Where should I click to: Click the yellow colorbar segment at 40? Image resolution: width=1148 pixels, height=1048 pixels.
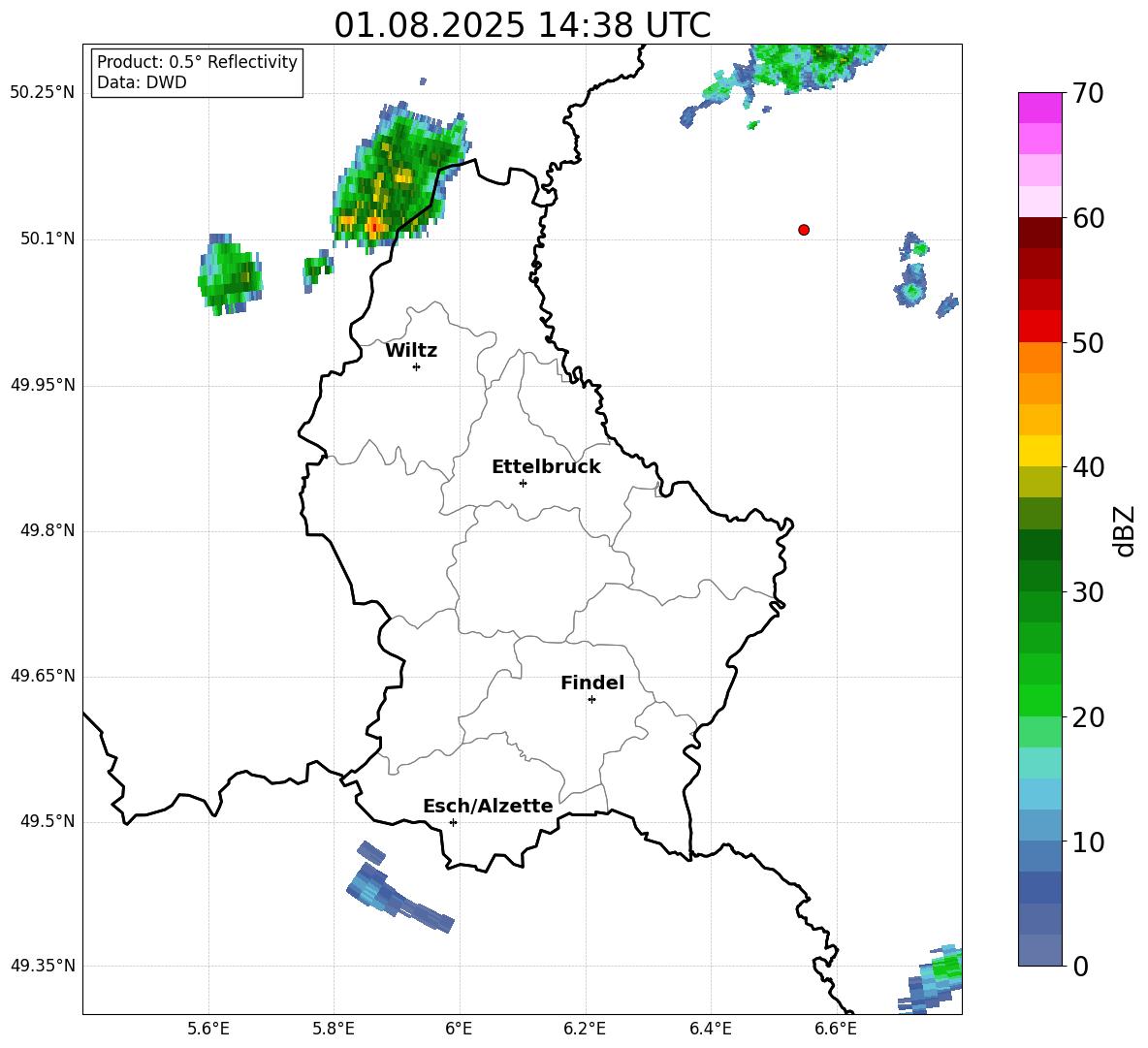pos(1040,451)
